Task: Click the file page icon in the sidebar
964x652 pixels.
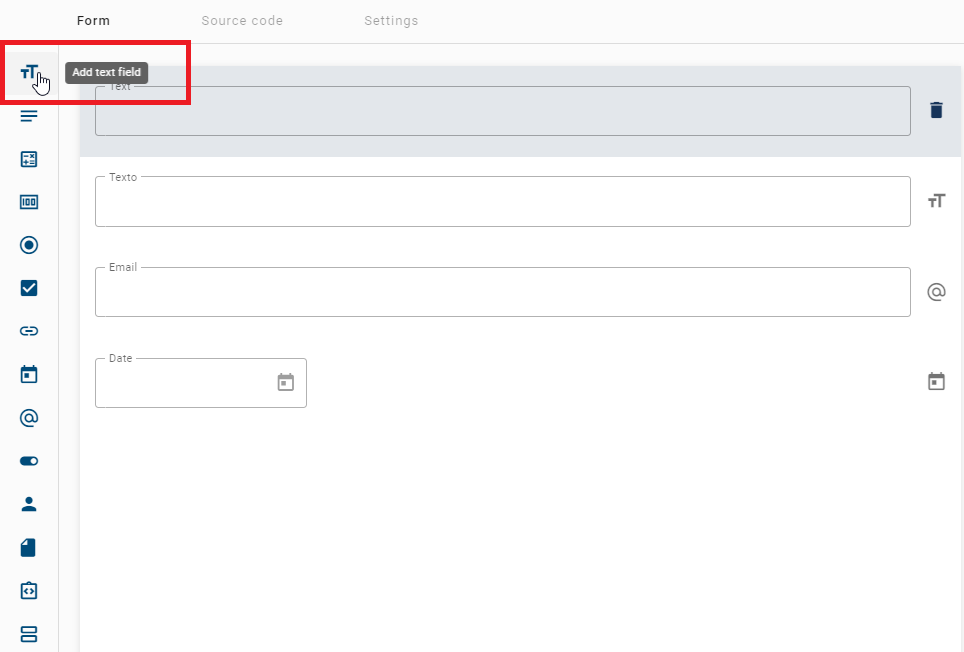Action: 29,547
